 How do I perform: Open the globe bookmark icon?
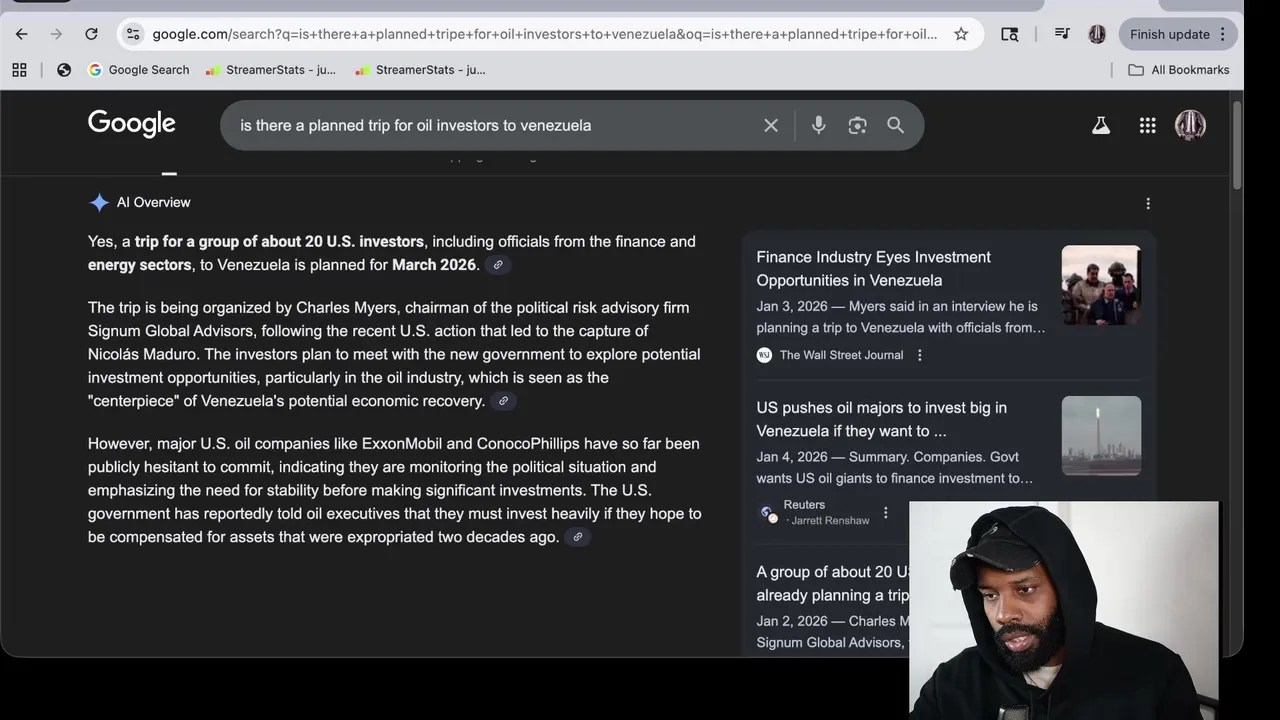coord(64,70)
